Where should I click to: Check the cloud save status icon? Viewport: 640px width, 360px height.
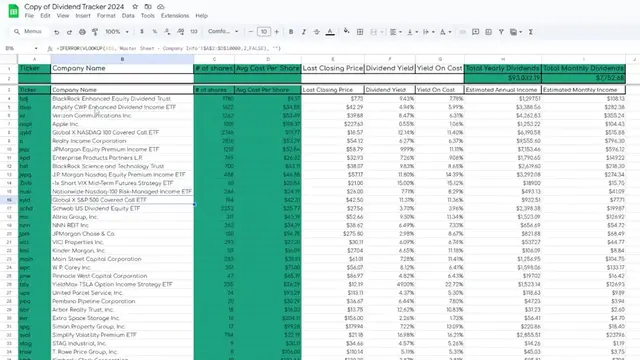pyautogui.click(x=161, y=7)
